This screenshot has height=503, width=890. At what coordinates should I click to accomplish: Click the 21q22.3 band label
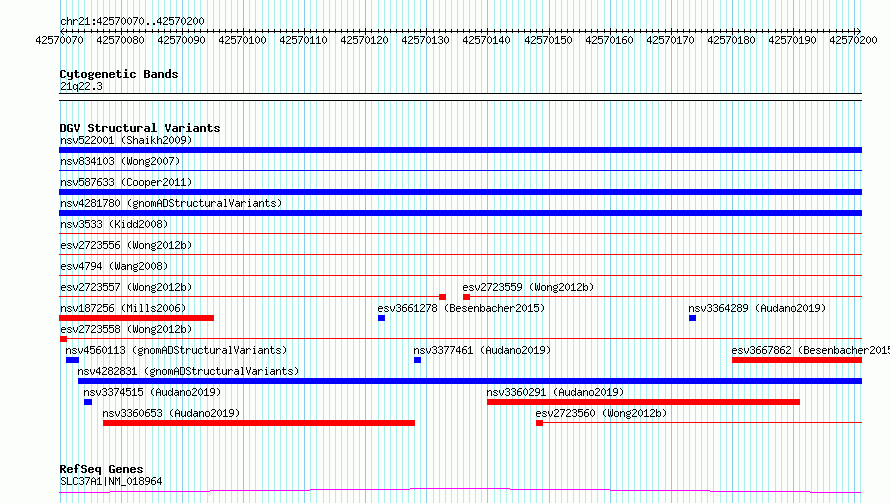point(81,86)
